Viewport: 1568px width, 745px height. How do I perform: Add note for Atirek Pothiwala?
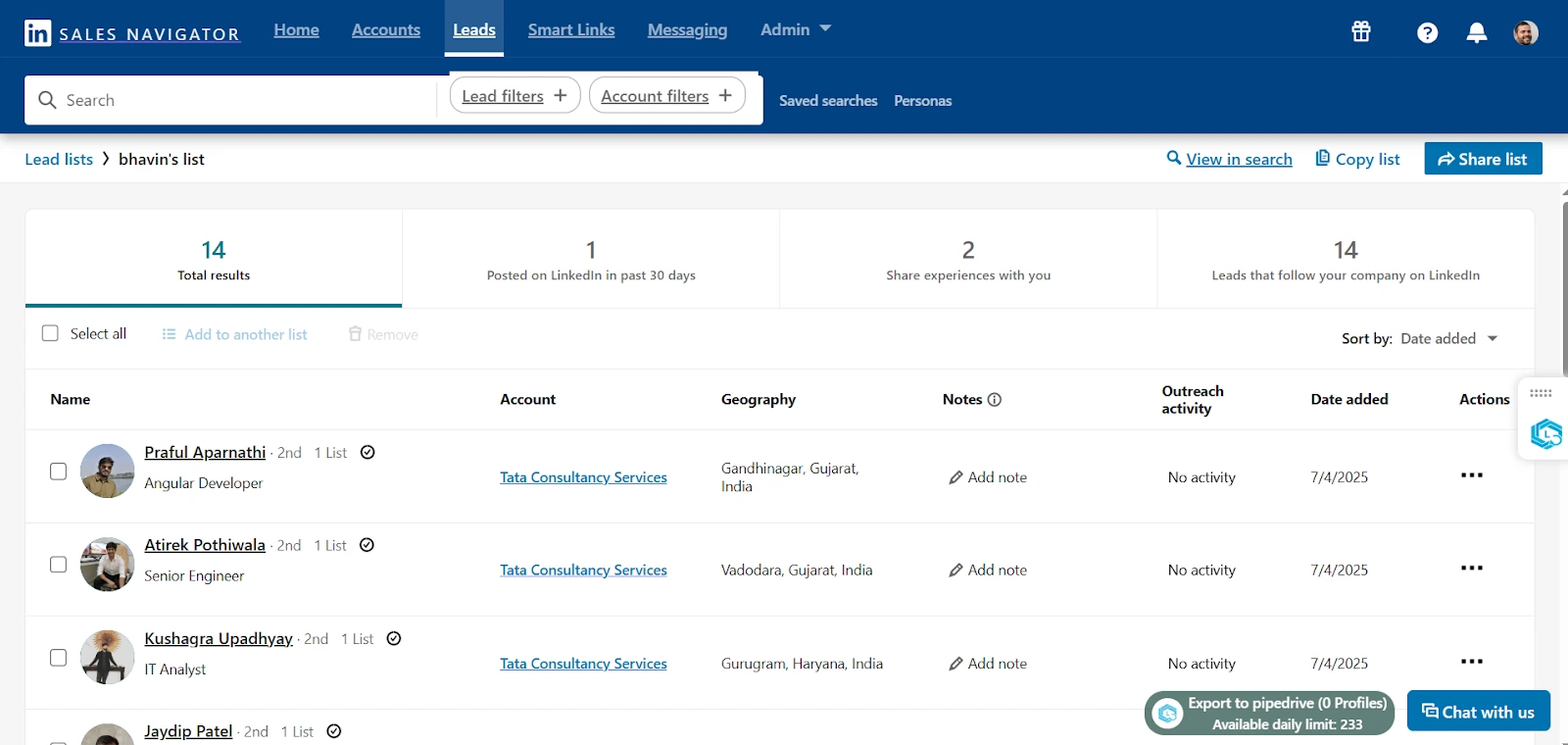[988, 570]
